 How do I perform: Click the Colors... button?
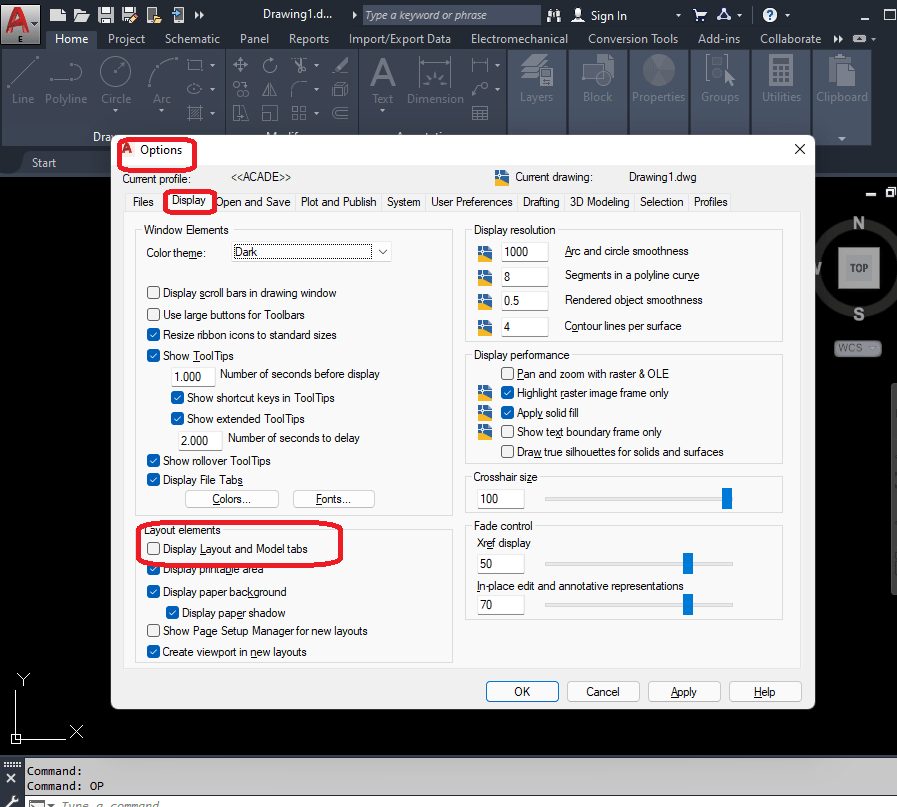(232, 499)
